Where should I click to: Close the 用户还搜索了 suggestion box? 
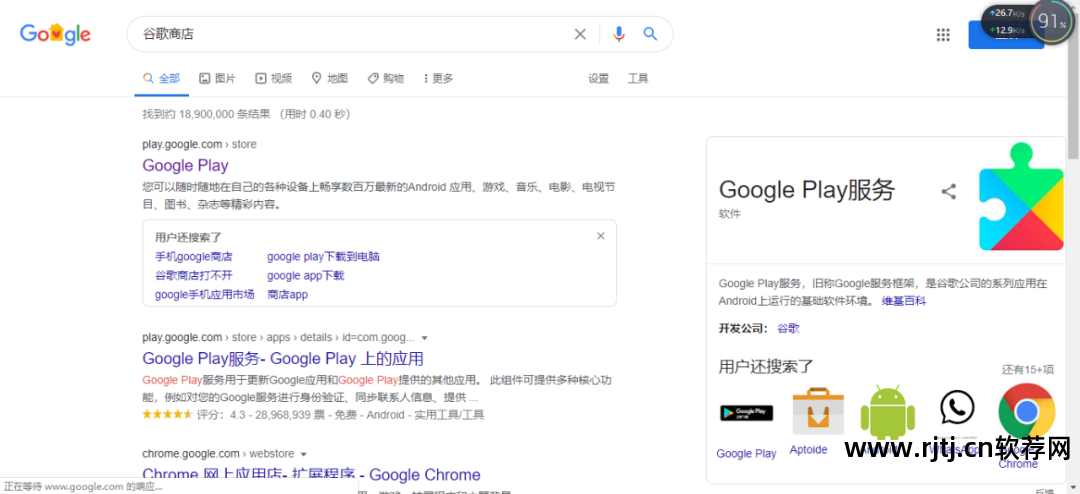(x=601, y=236)
